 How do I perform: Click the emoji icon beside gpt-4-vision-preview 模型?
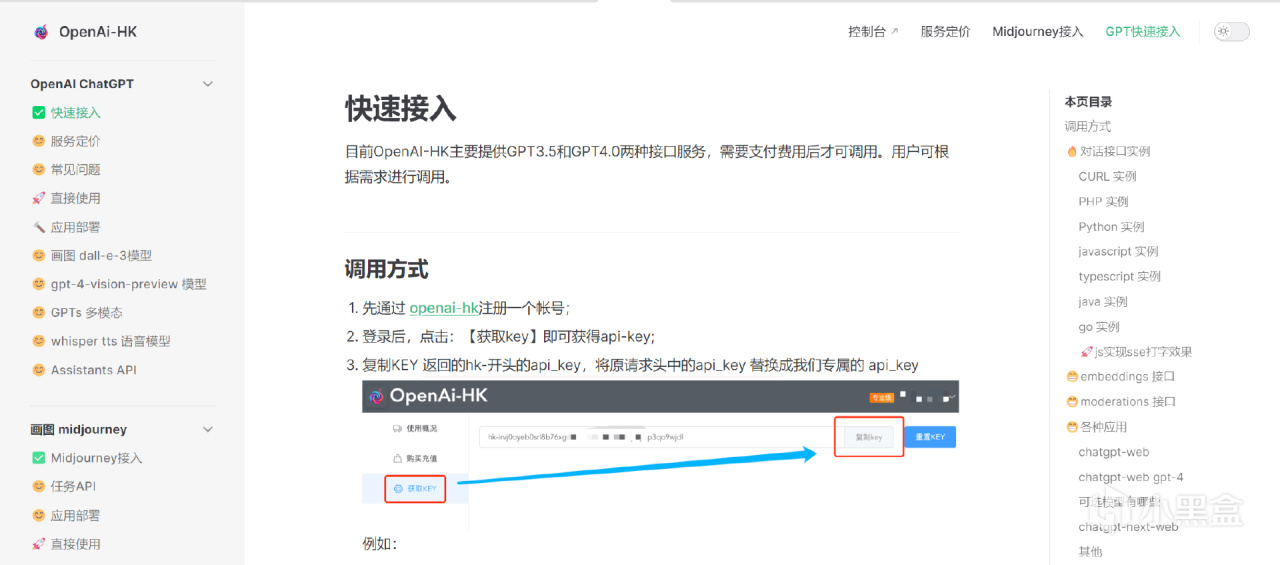click(39, 284)
